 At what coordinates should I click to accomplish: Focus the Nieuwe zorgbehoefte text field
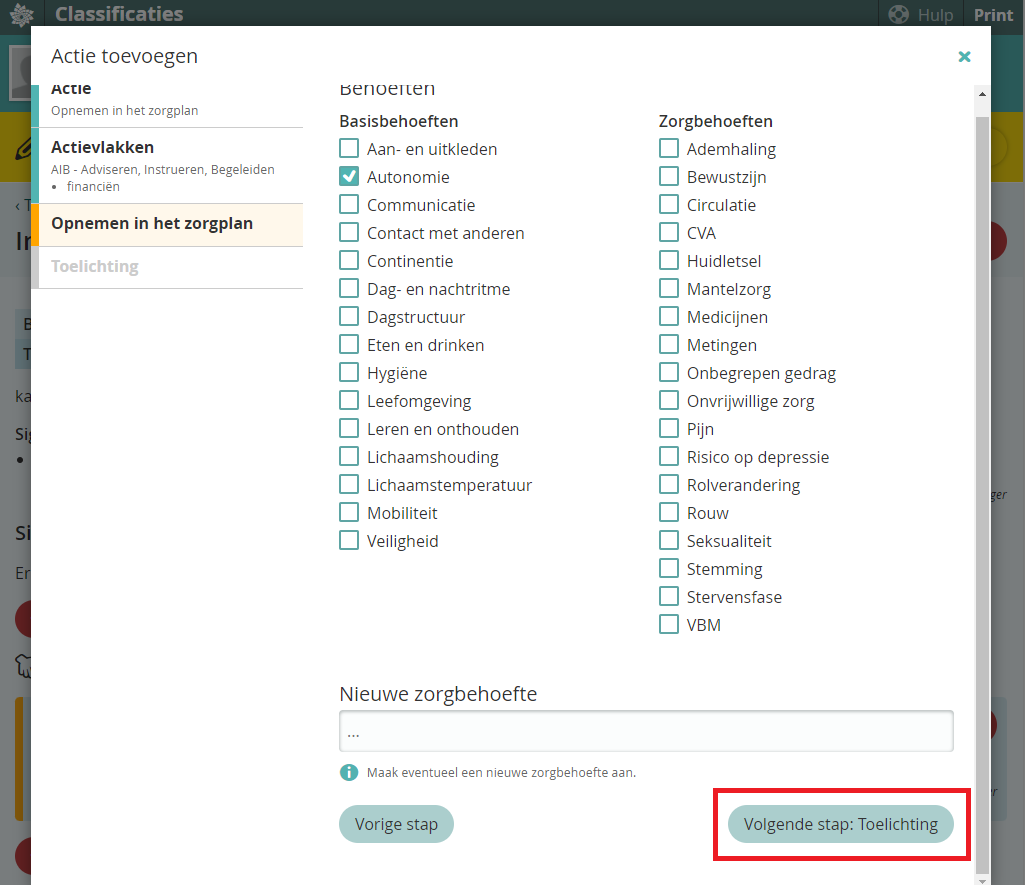646,731
